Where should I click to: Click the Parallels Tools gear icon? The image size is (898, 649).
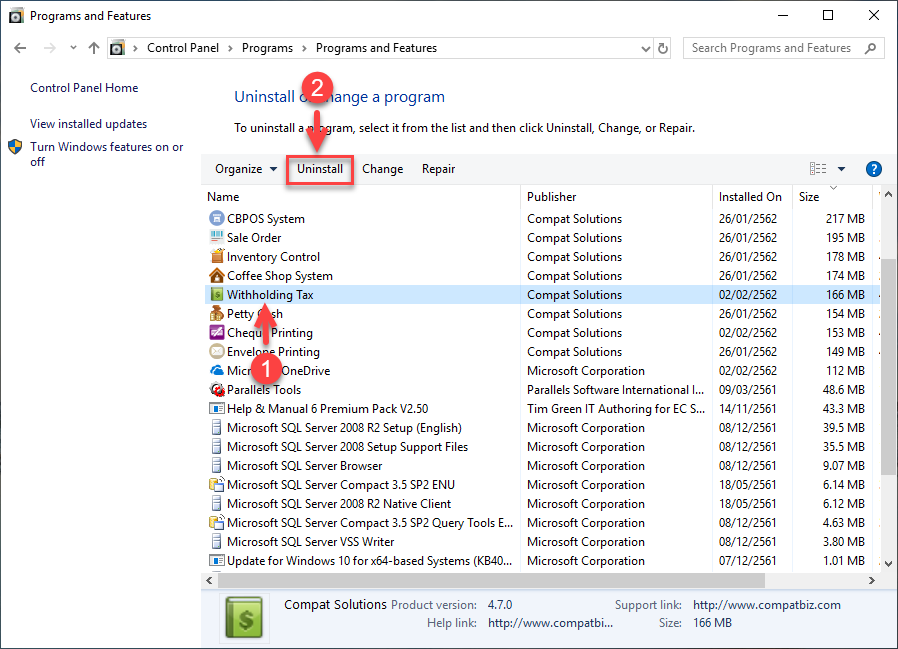coord(216,390)
